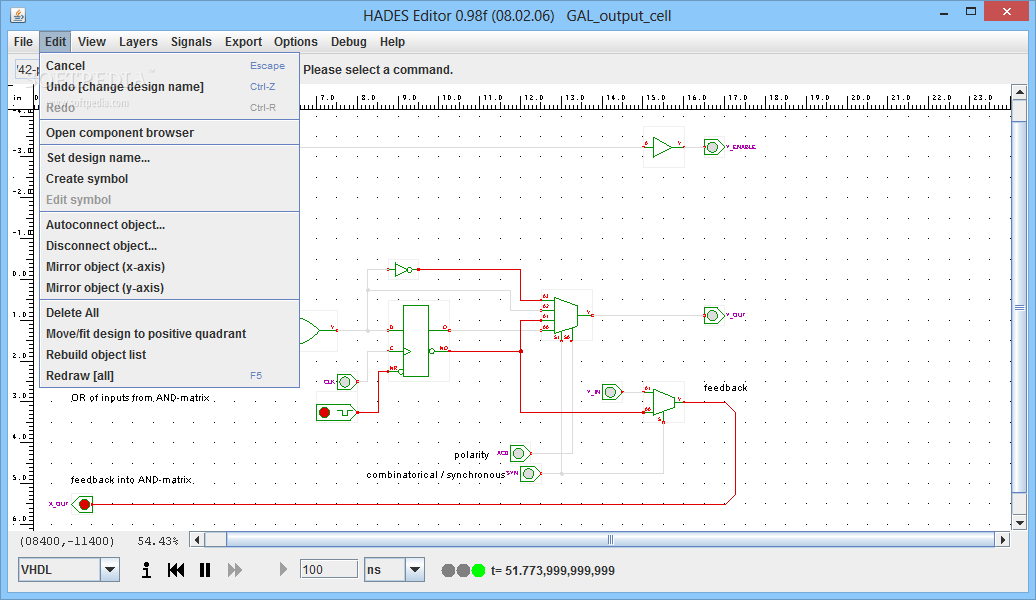Open the View menu
The width and height of the screenshot is (1036, 600).
pyautogui.click(x=92, y=42)
